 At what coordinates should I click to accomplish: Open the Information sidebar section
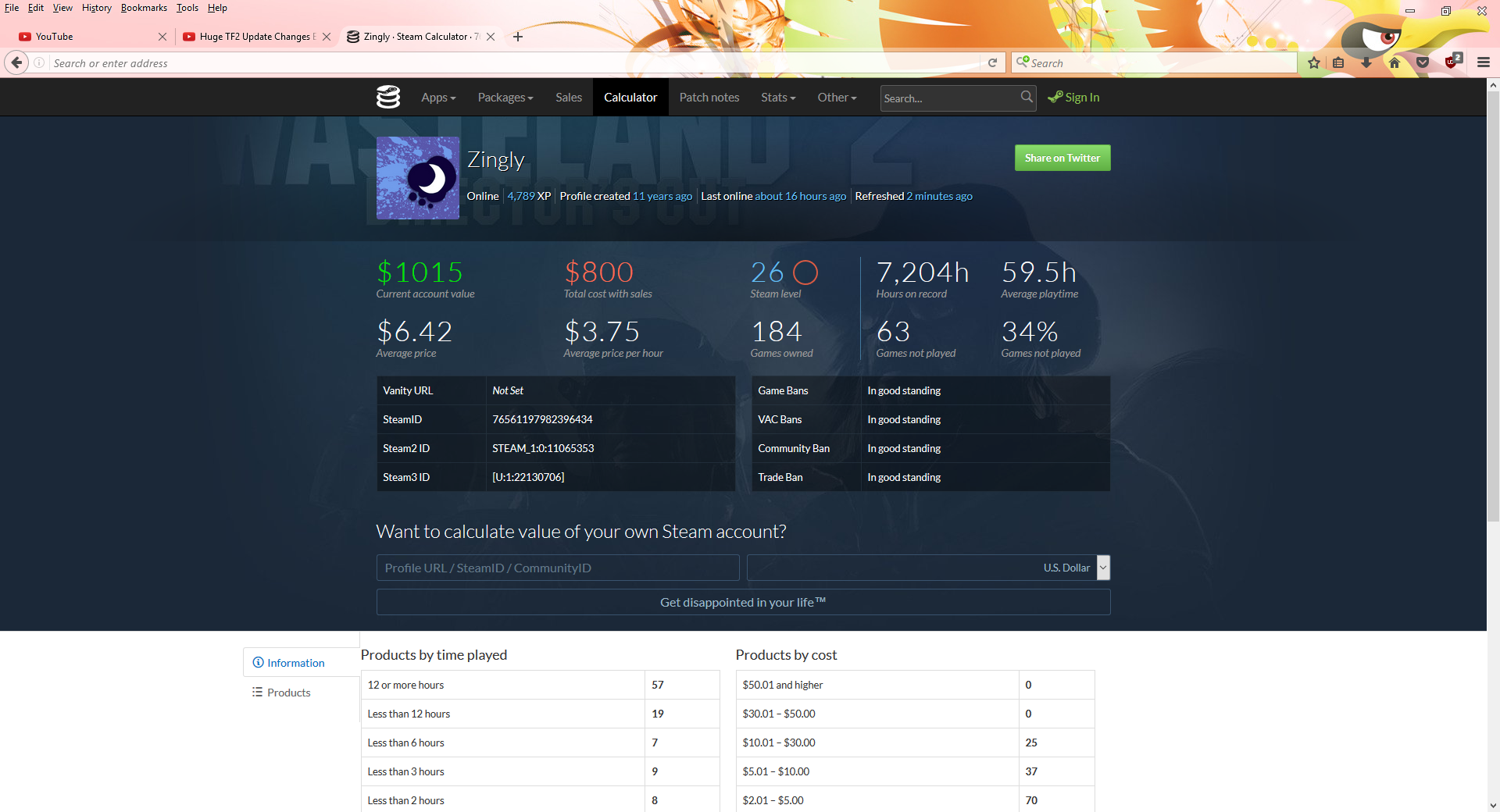coord(302,663)
